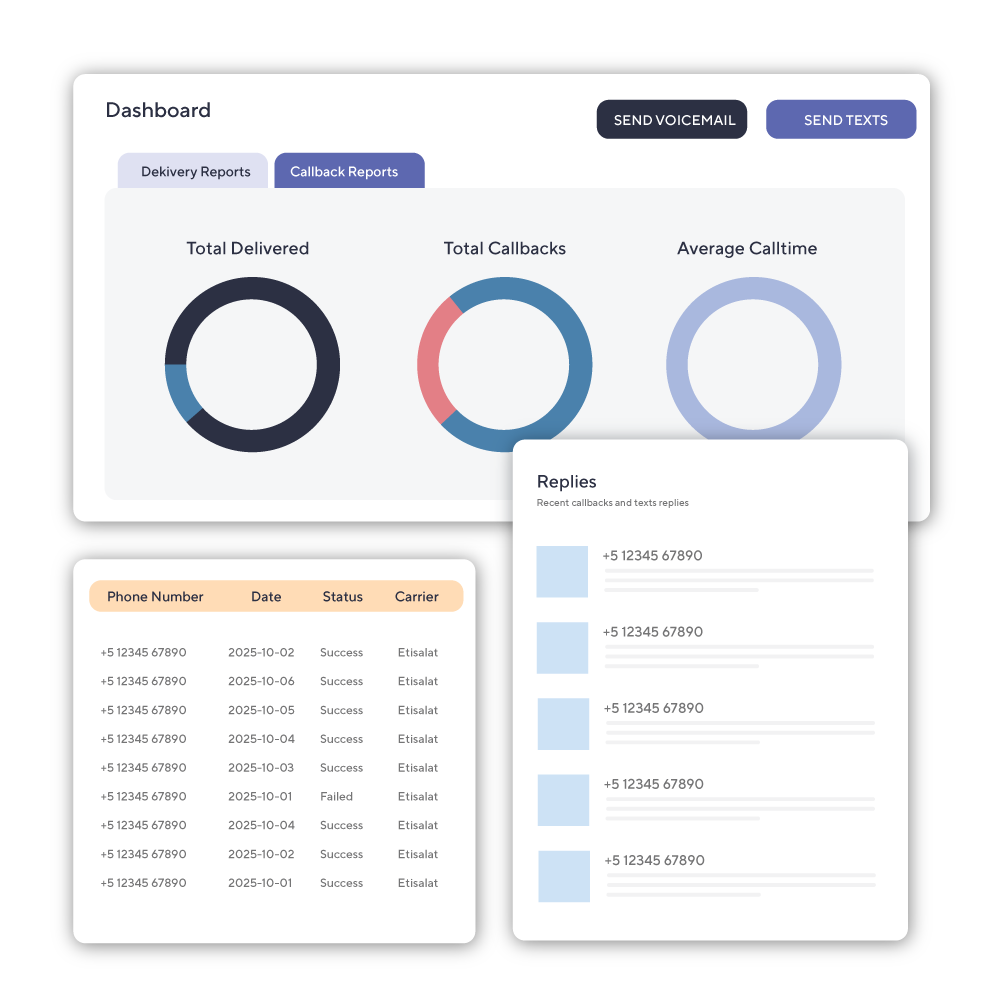
Task: Click the Carrier column header
Action: click(416, 597)
